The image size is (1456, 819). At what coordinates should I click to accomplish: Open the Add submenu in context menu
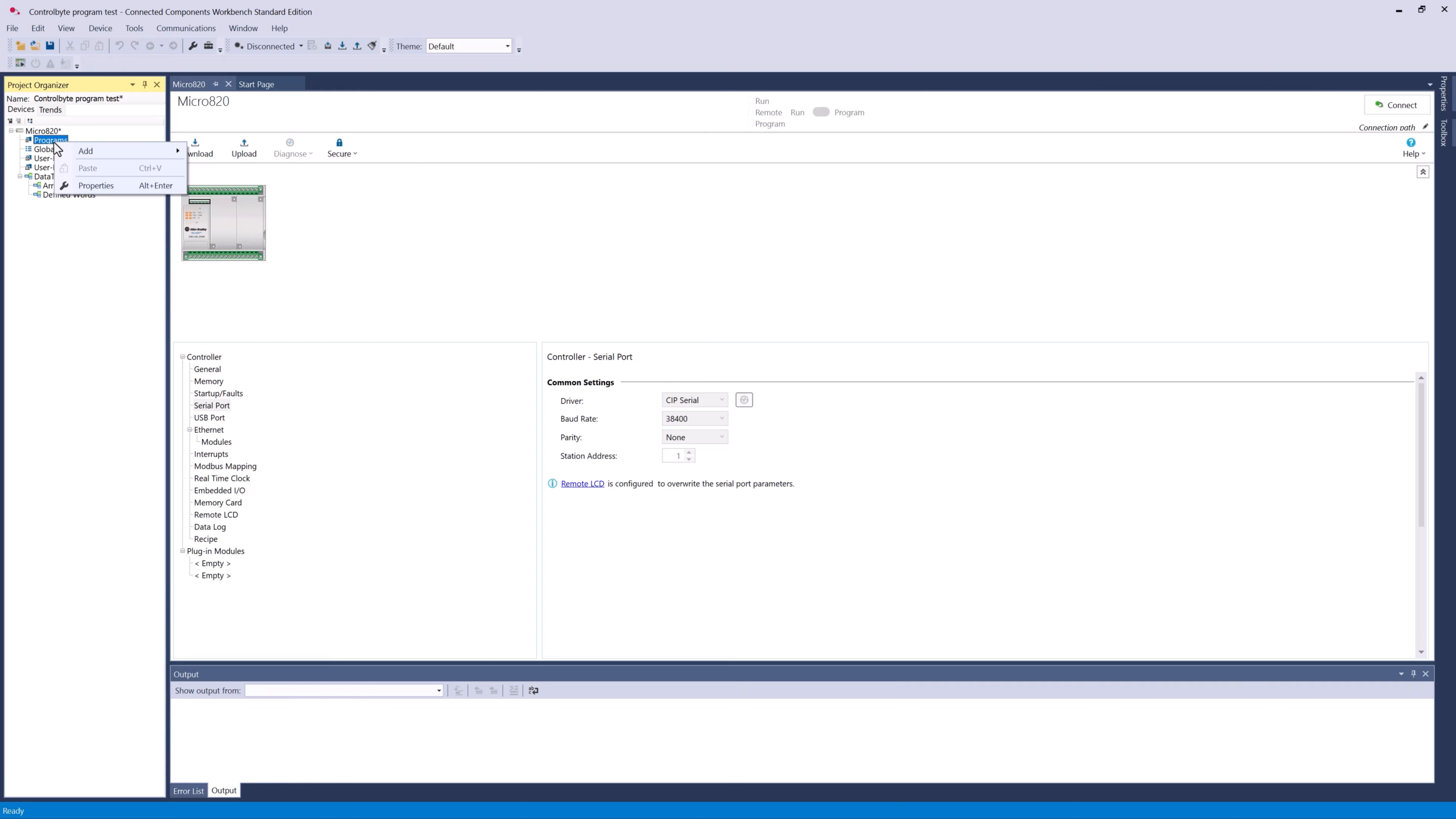point(121,151)
